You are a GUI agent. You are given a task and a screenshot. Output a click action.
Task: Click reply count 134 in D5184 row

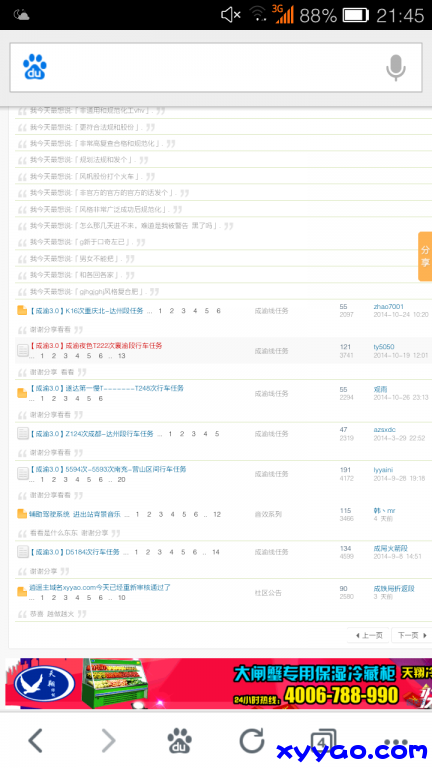click(345, 549)
